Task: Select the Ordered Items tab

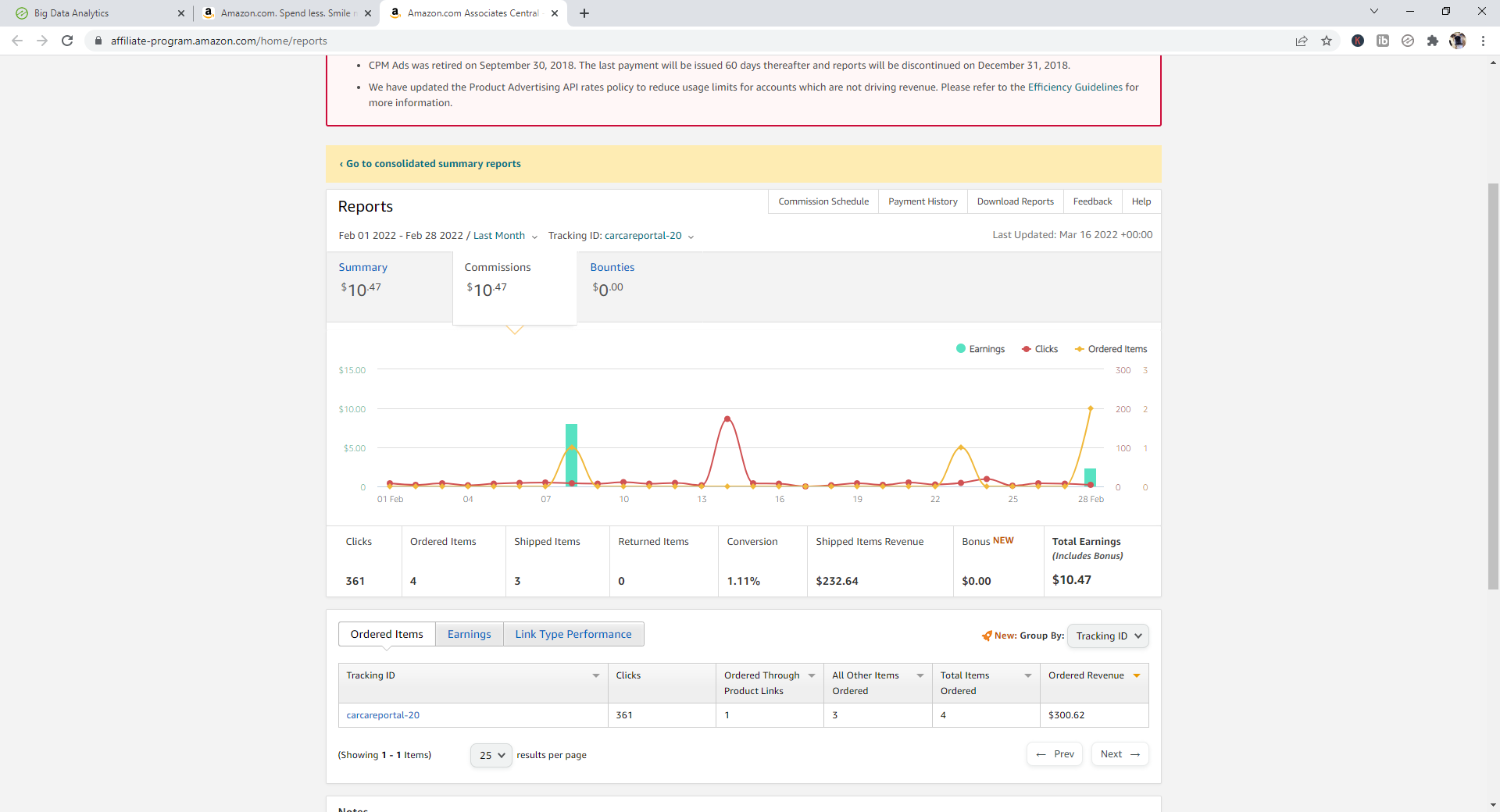Action: [387, 634]
